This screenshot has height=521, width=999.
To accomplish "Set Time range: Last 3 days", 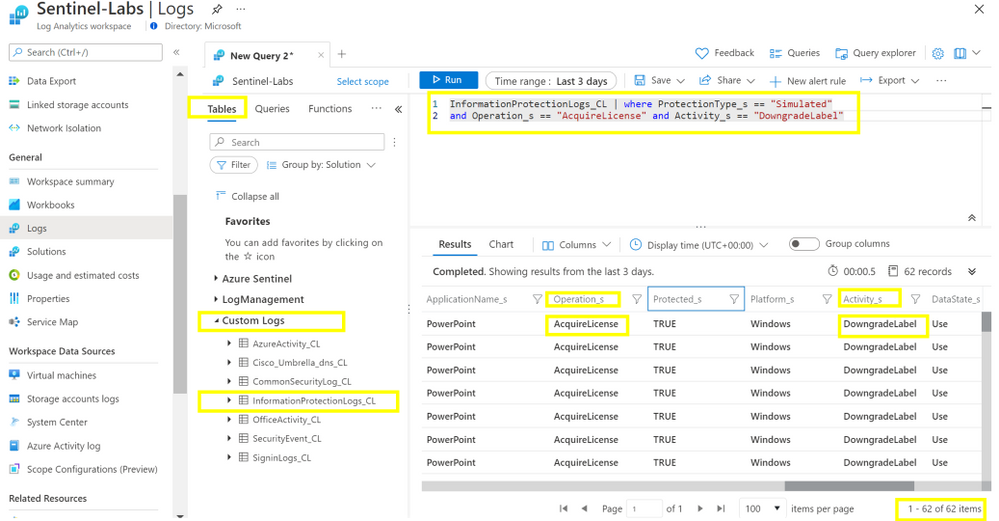I will [551, 81].
